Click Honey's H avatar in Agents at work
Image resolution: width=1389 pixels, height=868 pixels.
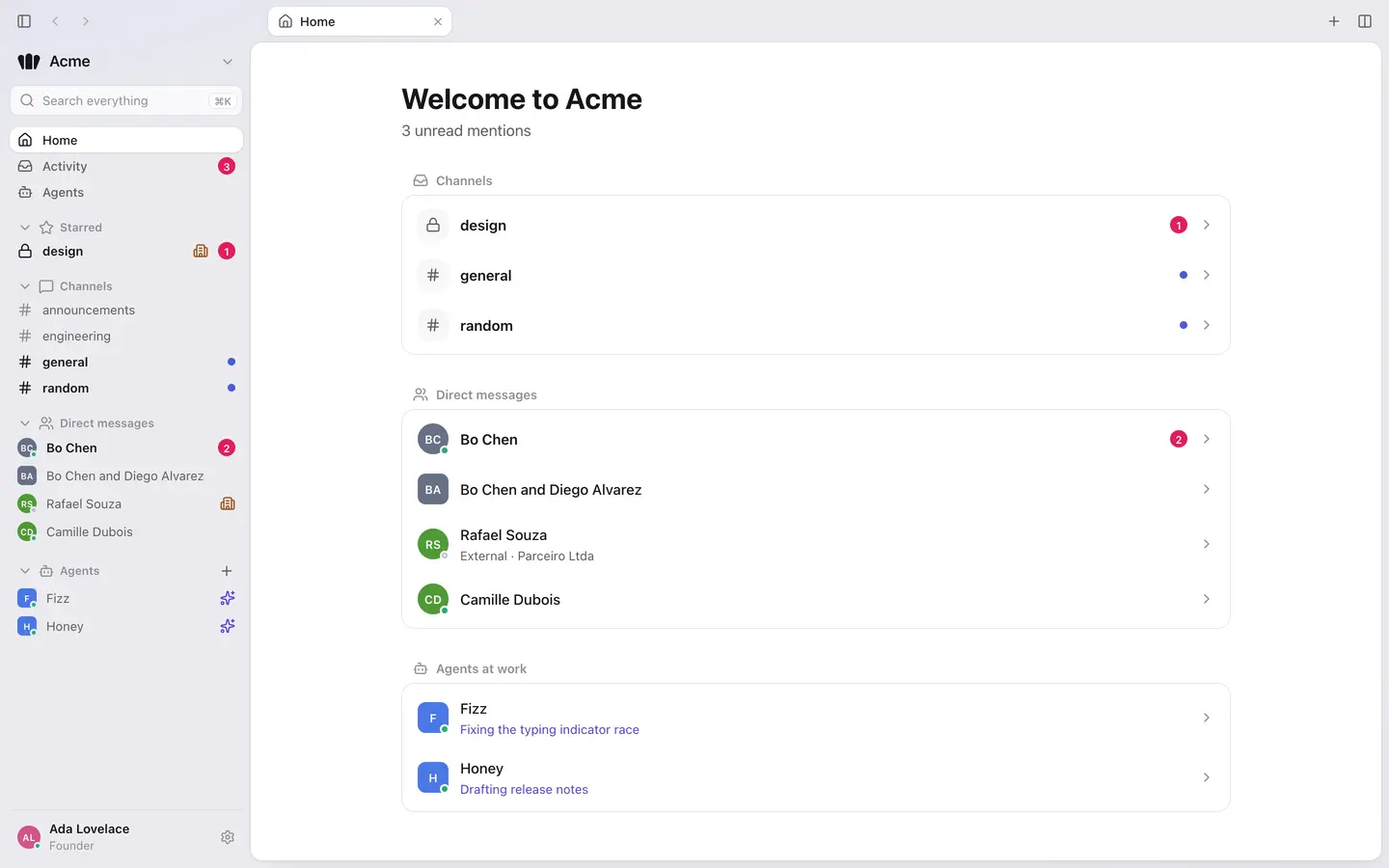433,777
